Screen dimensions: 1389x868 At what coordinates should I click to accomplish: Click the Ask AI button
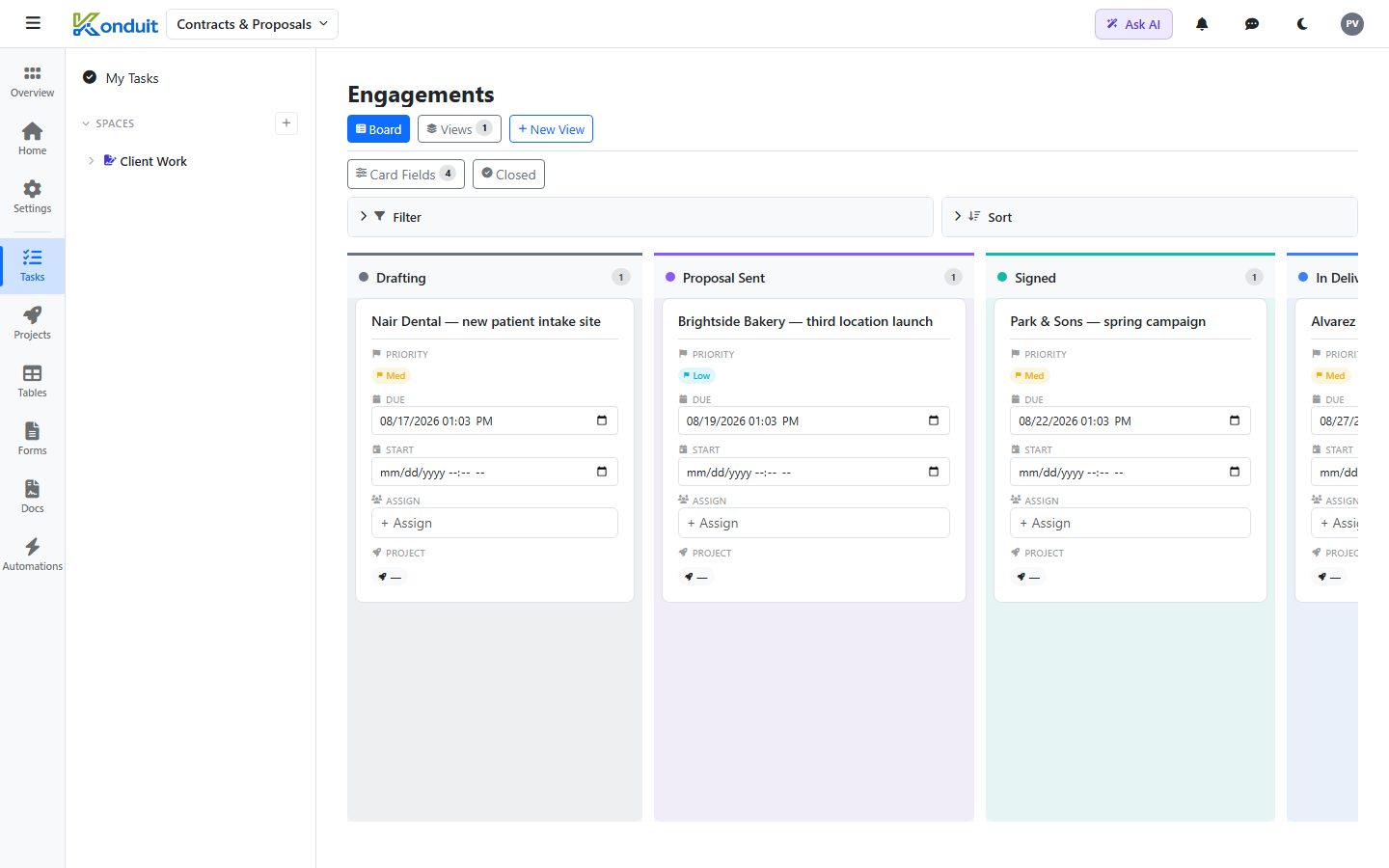tap(1133, 24)
